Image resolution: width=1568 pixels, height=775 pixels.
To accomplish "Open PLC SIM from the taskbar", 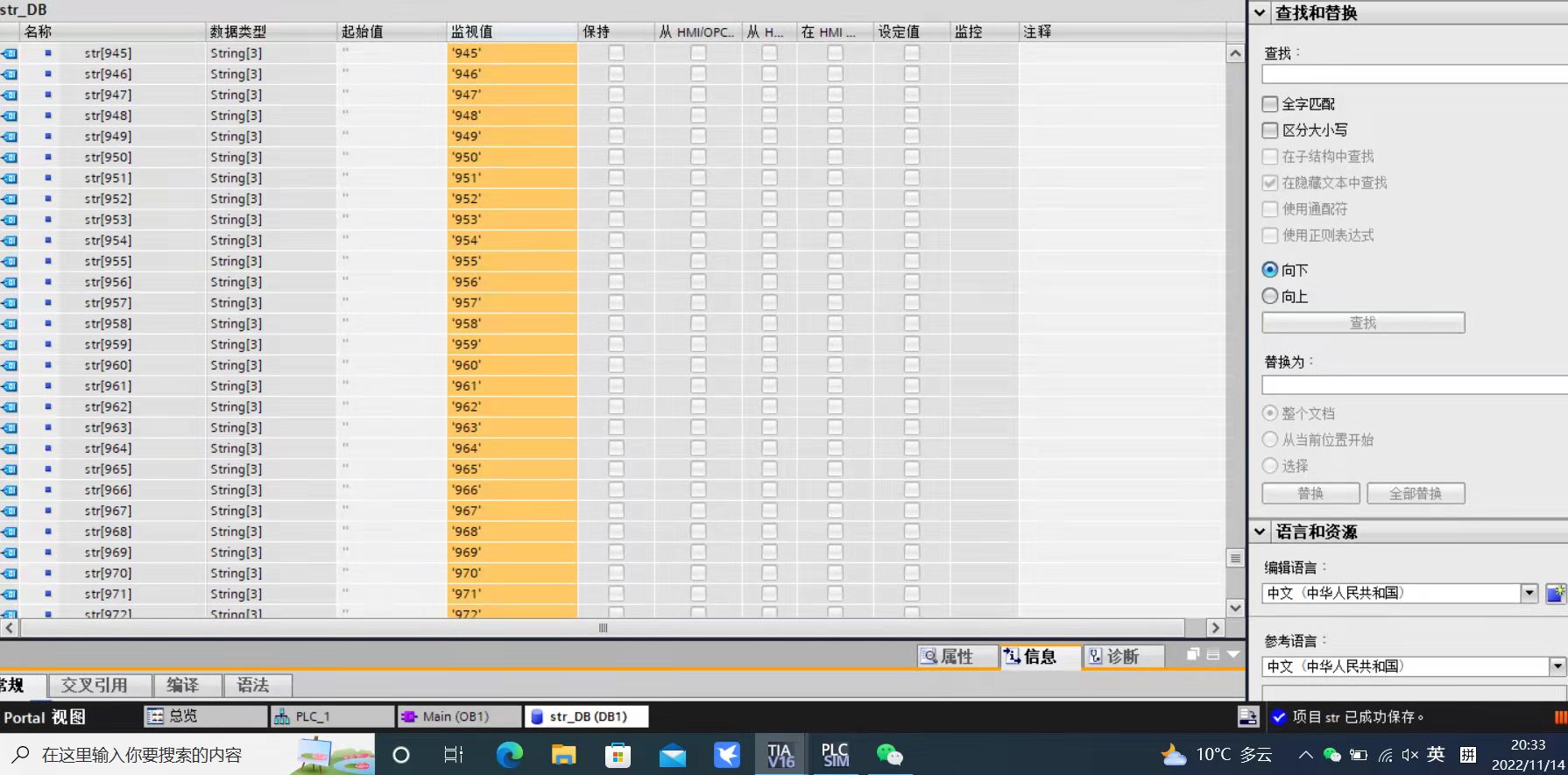I will (835, 755).
